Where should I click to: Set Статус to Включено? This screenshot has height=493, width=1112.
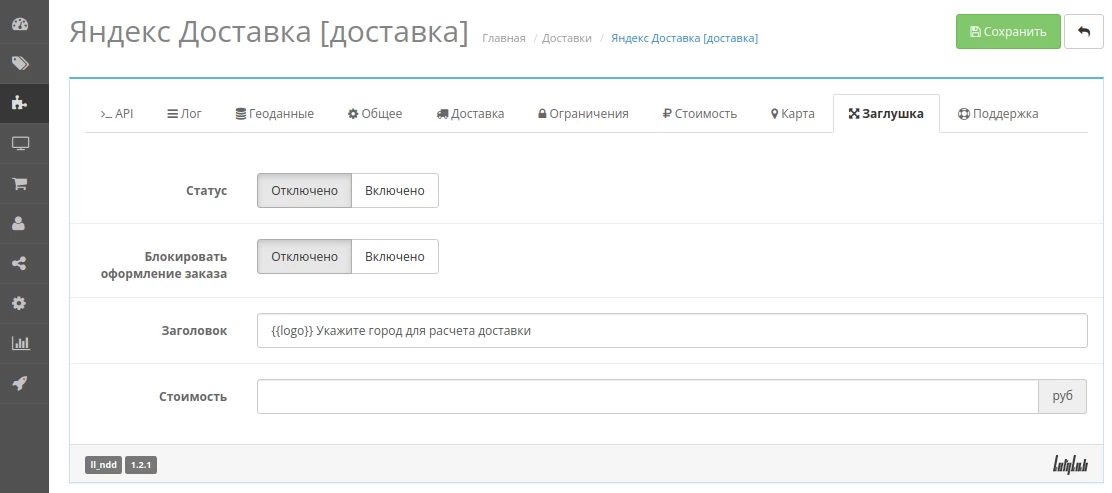395,191
